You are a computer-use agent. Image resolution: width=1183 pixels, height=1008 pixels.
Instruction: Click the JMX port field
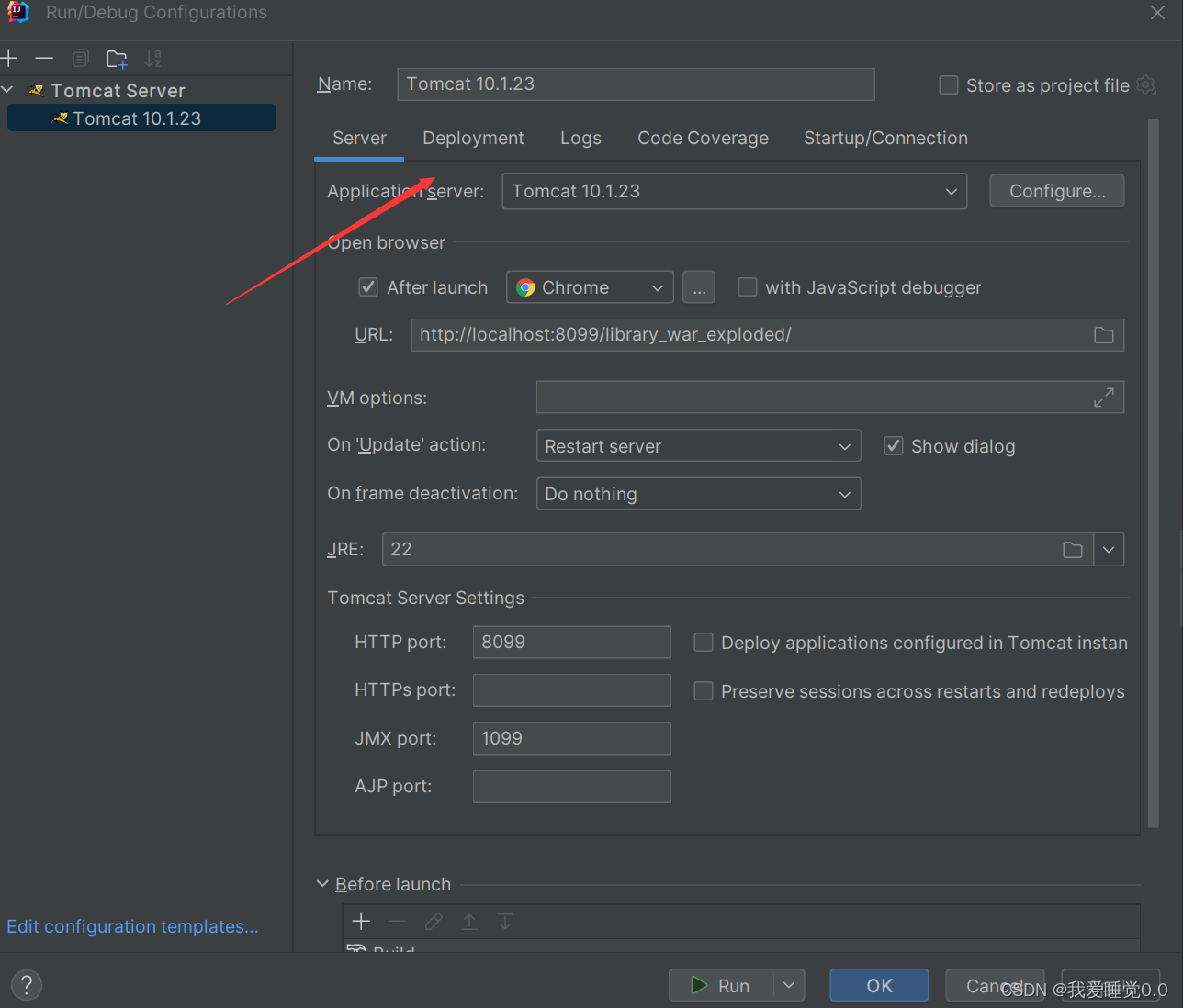(x=571, y=738)
